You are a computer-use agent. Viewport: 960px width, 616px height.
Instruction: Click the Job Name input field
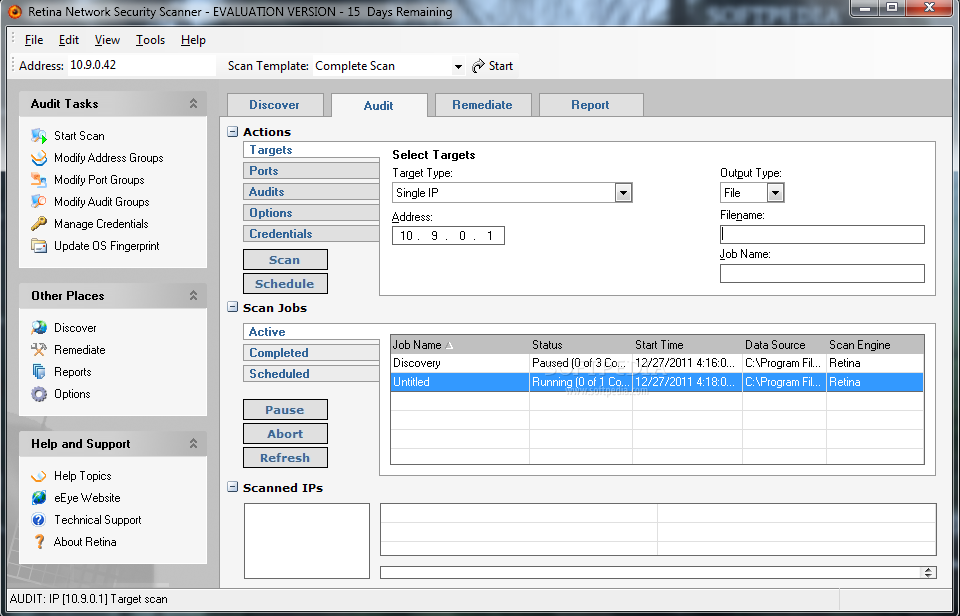click(x=822, y=273)
